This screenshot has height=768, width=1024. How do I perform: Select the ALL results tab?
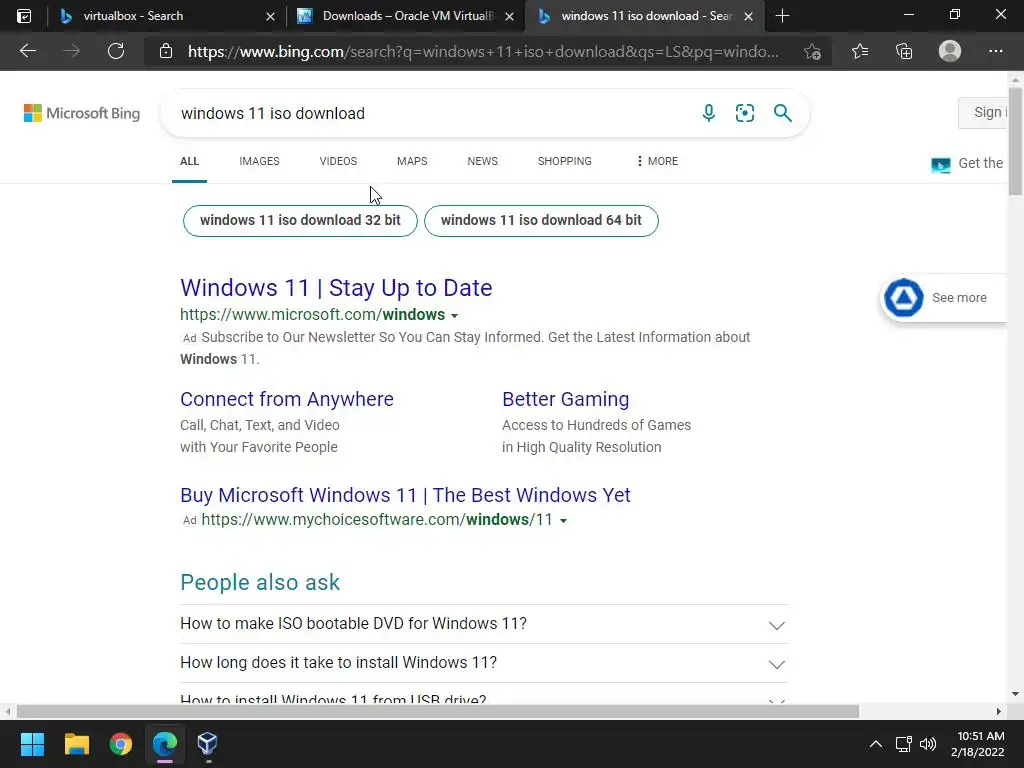[189, 161]
